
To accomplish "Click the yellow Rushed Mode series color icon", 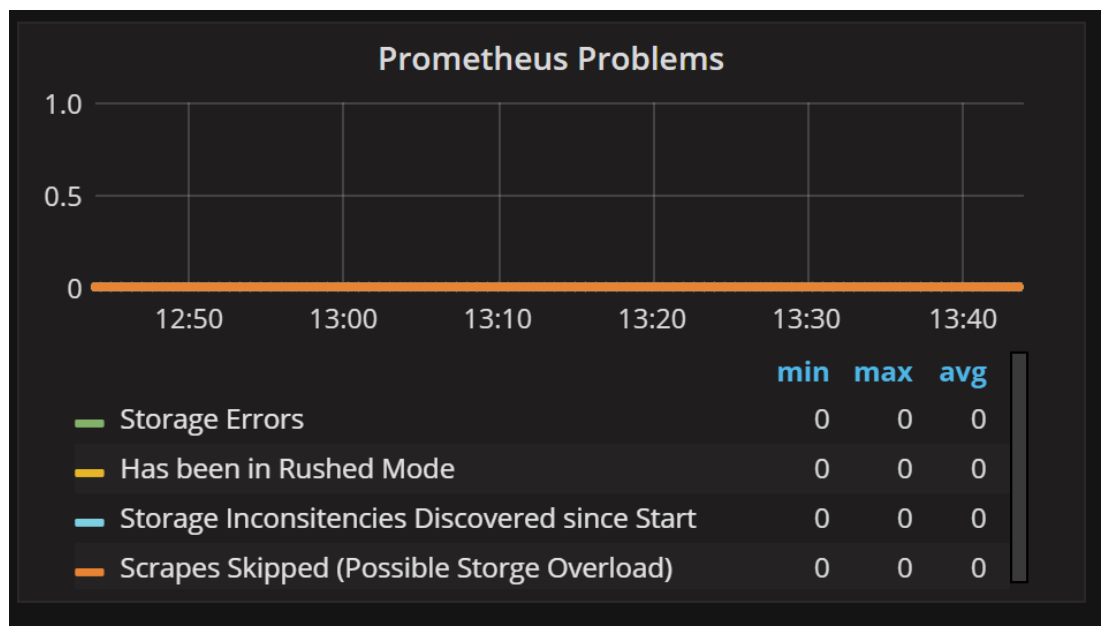I will click(90, 472).
